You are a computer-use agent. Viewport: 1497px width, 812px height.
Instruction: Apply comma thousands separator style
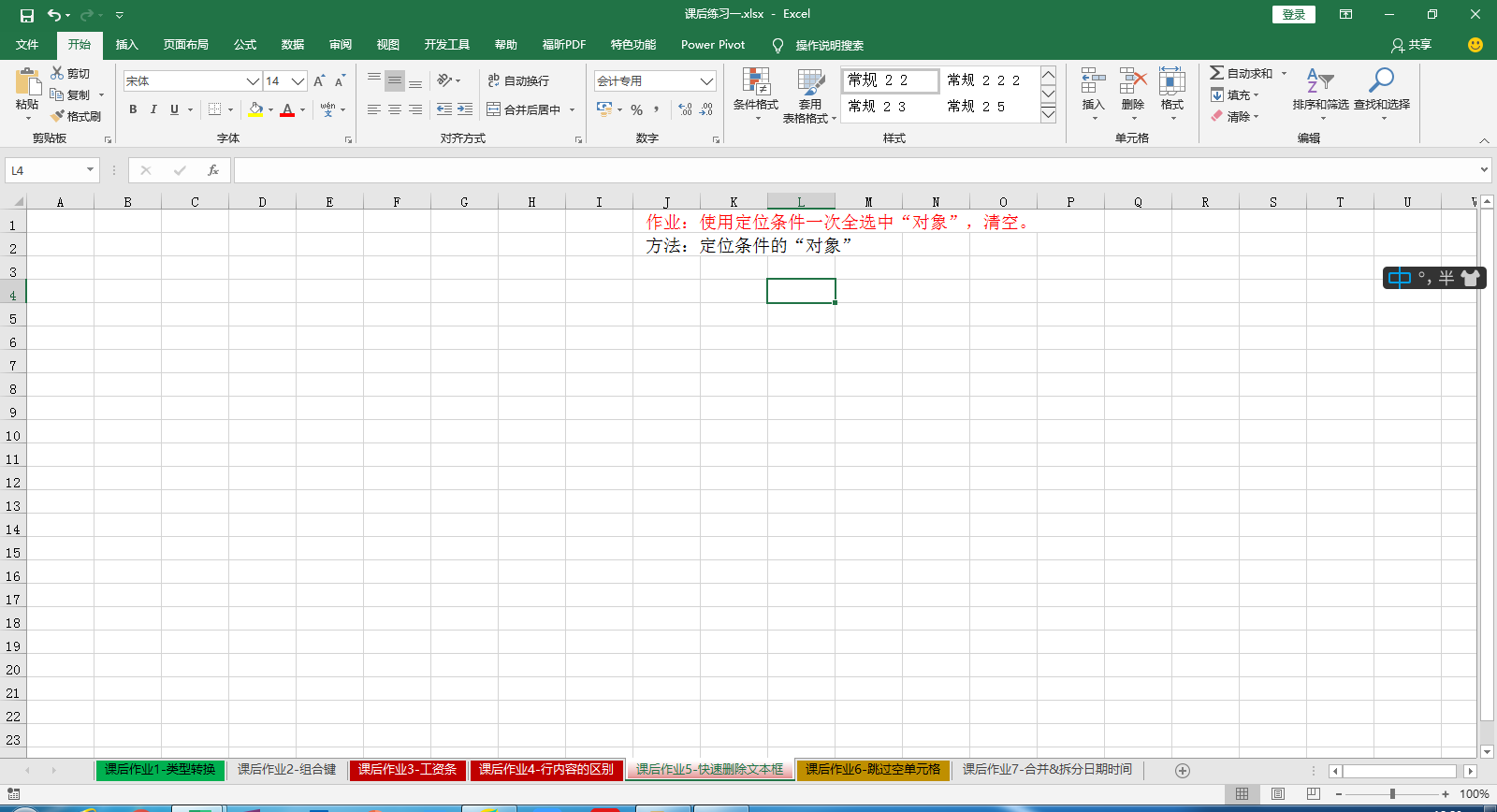657,109
